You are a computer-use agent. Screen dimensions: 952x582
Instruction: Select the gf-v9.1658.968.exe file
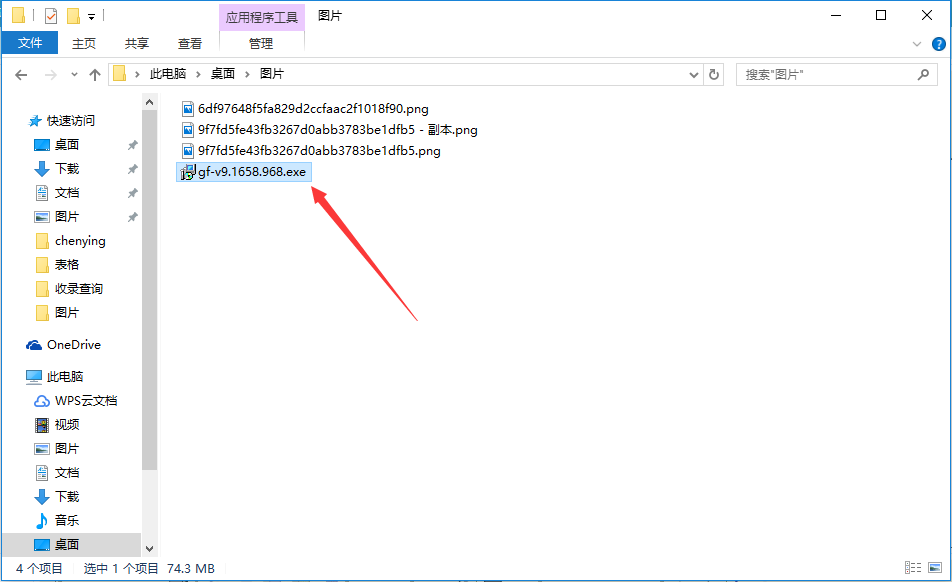pos(251,173)
